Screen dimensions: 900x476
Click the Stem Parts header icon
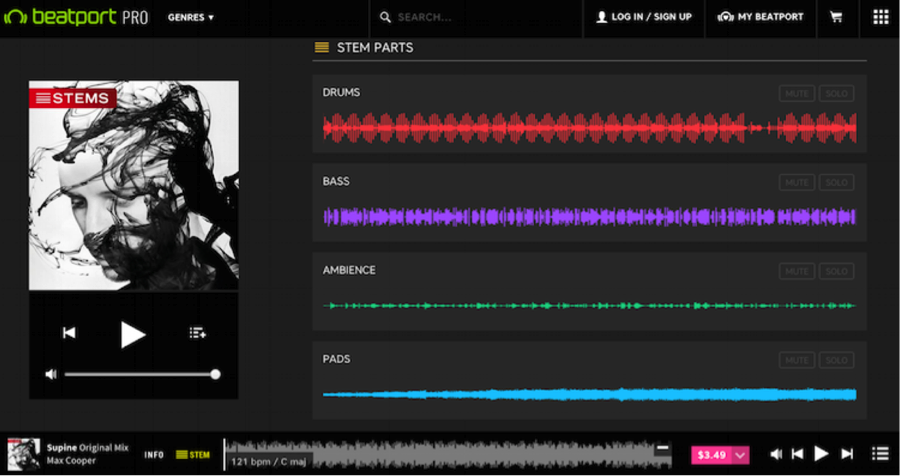coord(321,48)
